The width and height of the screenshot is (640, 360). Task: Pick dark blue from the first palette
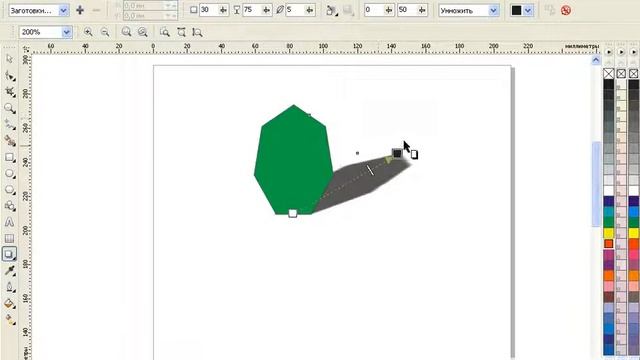[x=609, y=201]
